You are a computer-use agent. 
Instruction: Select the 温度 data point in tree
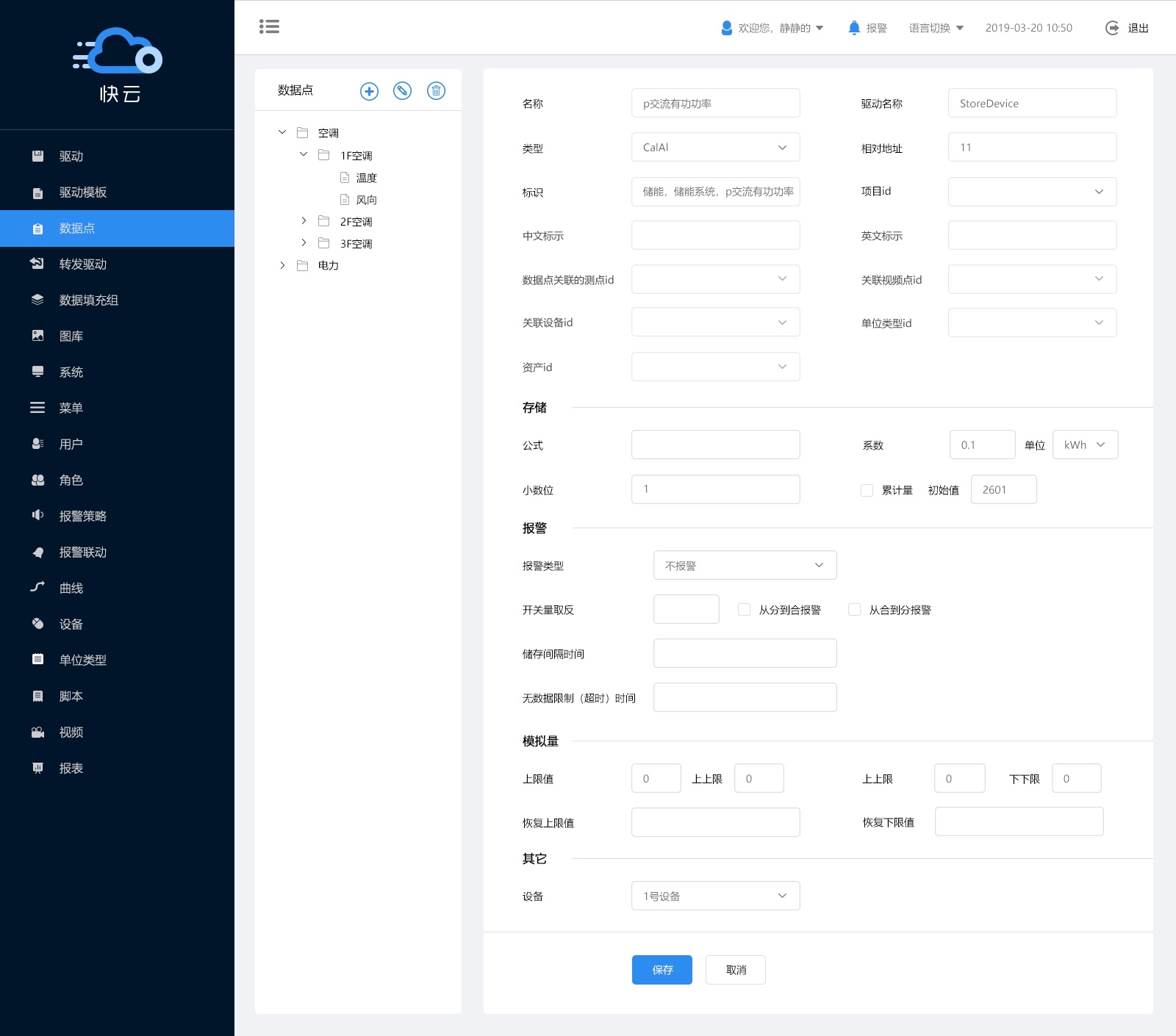click(x=366, y=178)
